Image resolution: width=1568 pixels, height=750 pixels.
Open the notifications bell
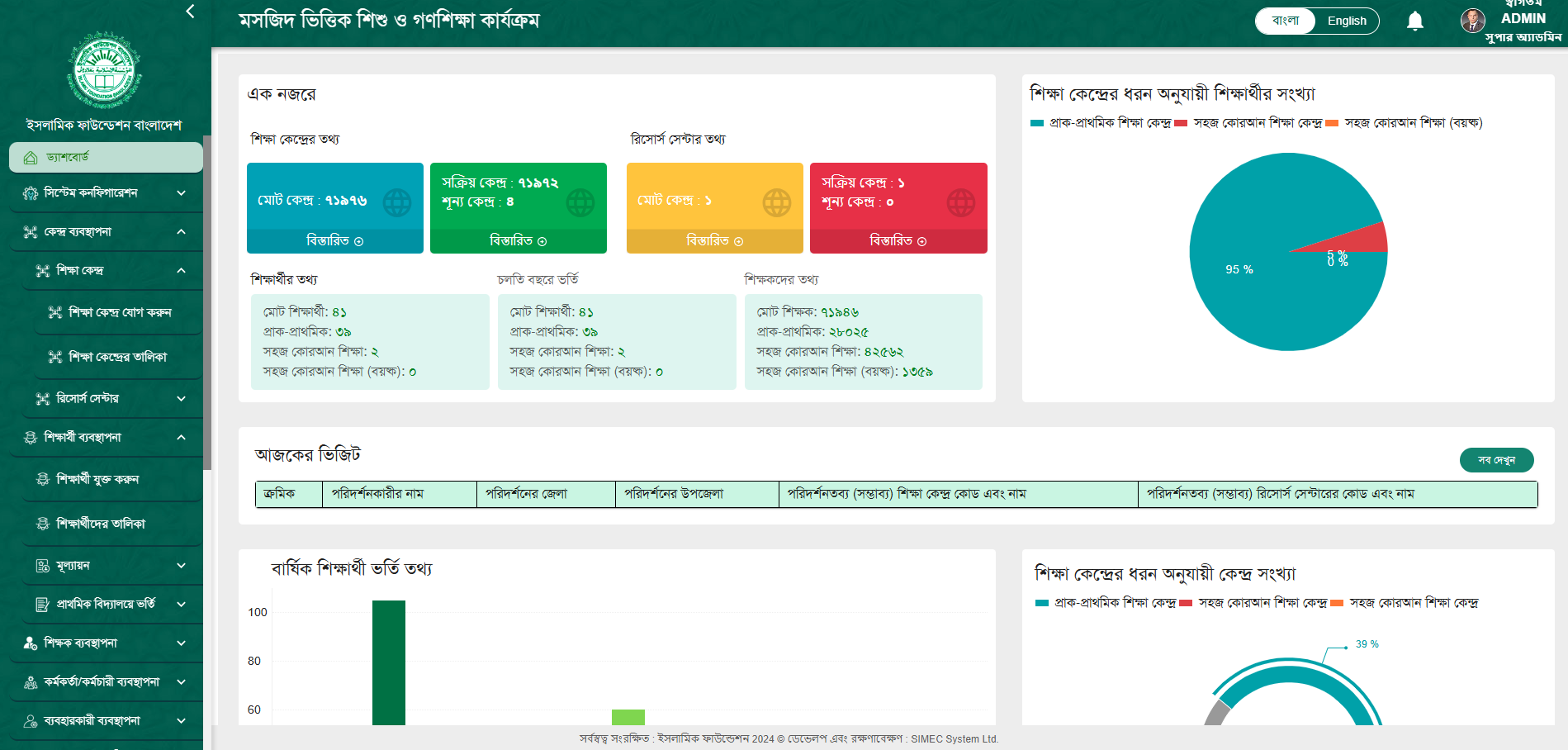tap(1415, 21)
